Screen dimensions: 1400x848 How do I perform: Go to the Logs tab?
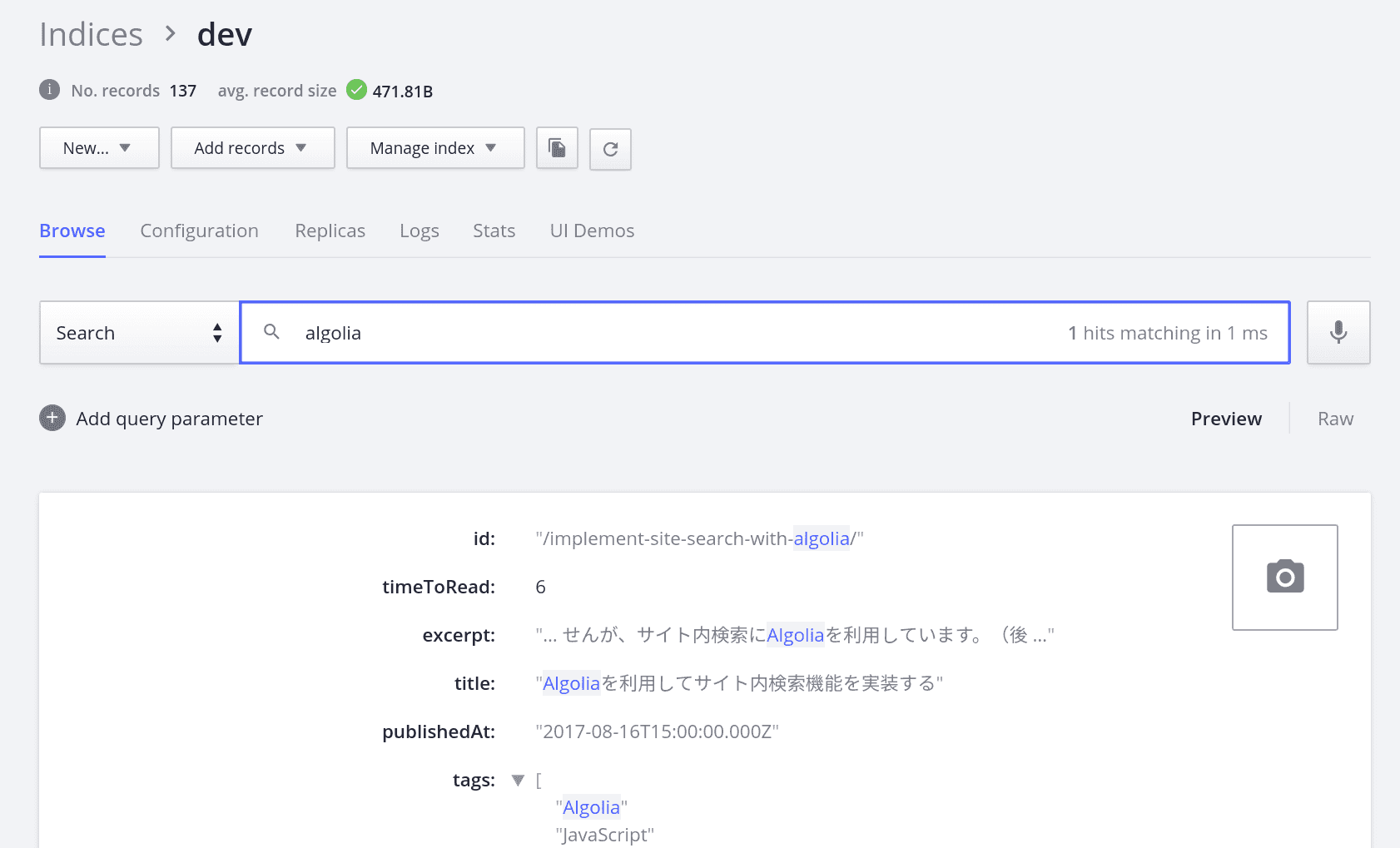click(419, 231)
